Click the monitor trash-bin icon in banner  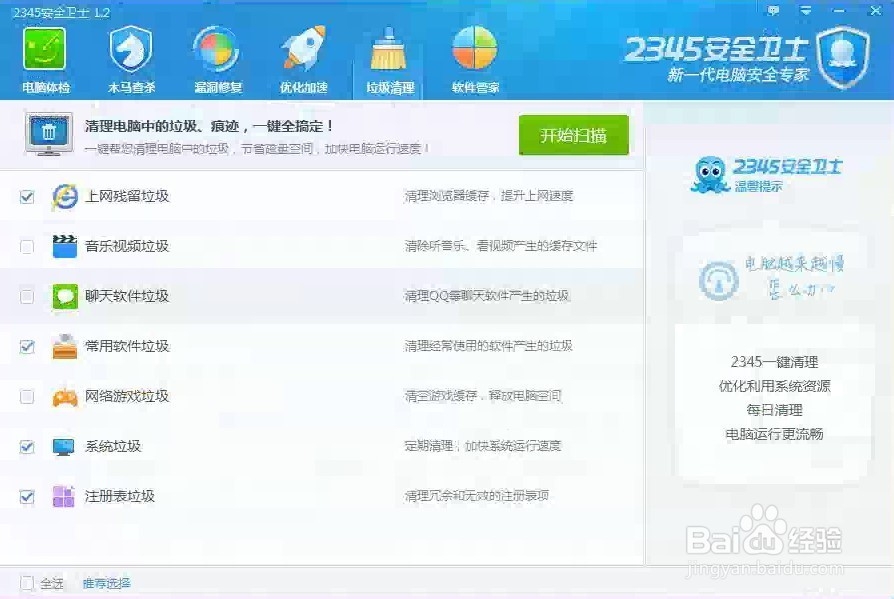click(49, 134)
